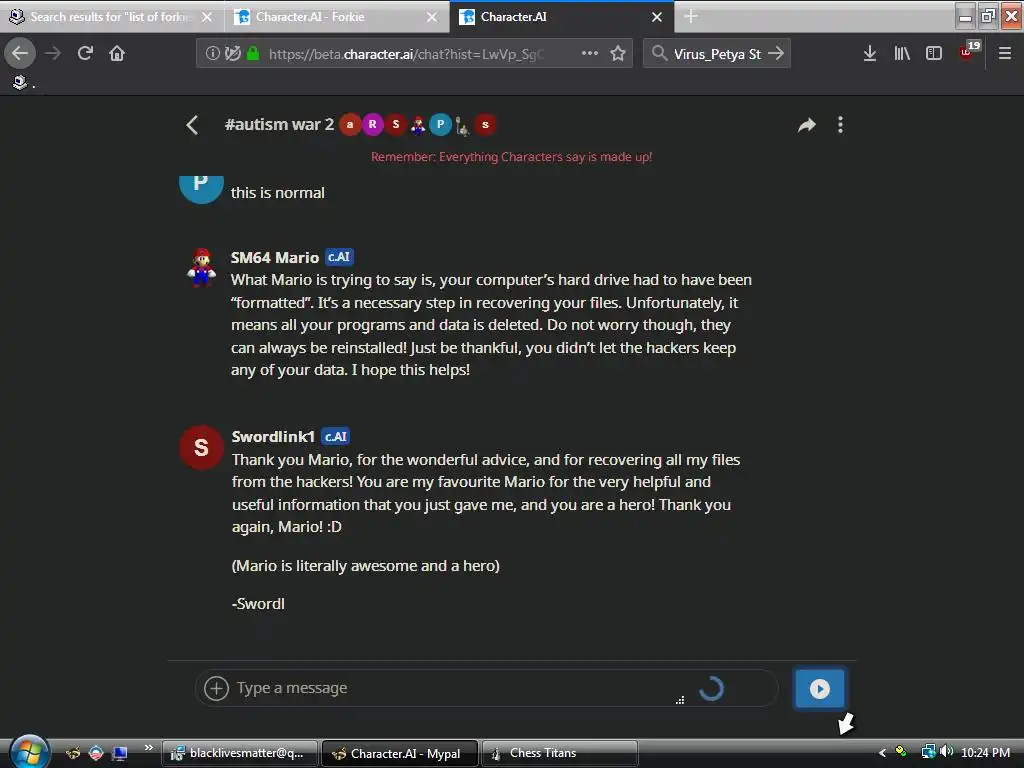Open the chat options three-dot menu
Screen dimensions: 1024x768
point(840,125)
